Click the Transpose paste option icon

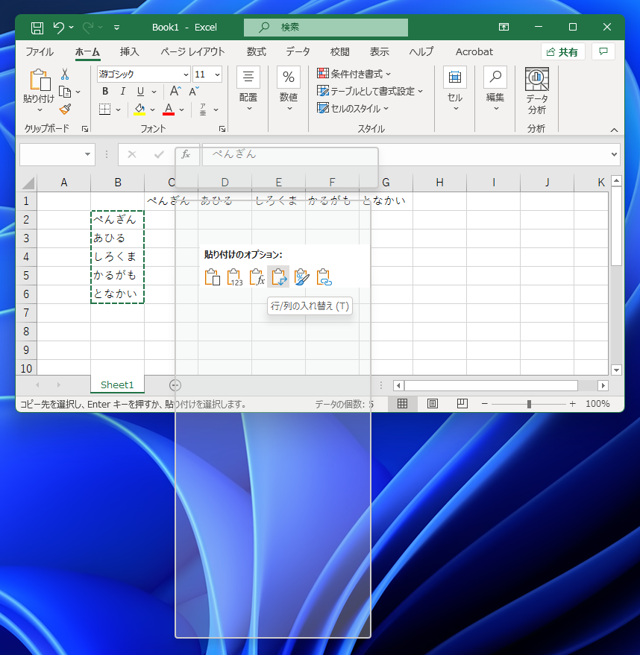(279, 277)
